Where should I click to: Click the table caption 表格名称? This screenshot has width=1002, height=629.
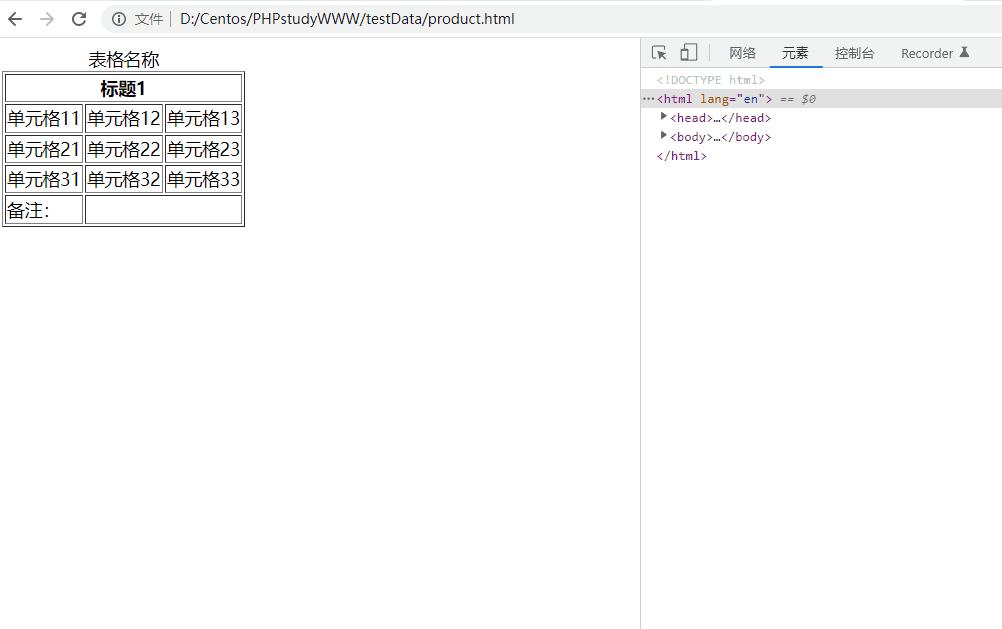(123, 60)
